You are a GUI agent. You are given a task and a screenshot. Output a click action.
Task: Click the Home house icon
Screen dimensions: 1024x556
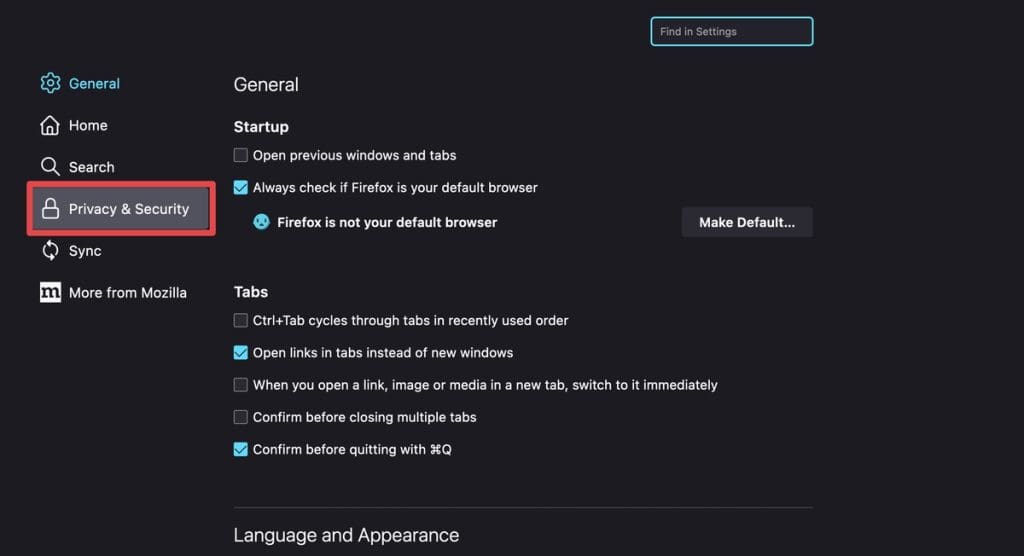(x=50, y=125)
